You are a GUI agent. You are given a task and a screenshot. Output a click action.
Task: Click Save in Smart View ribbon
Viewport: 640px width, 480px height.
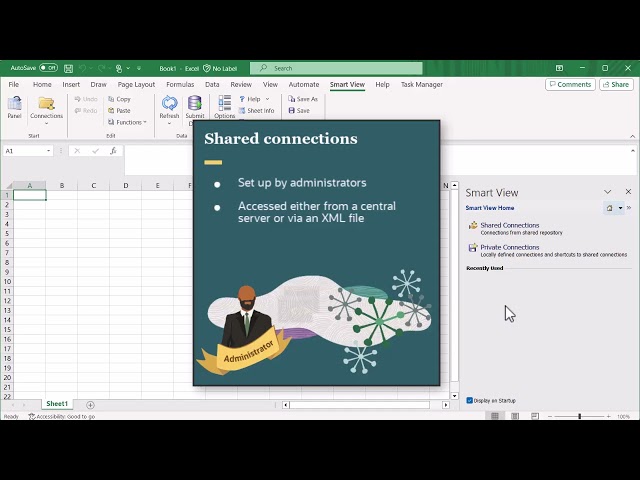point(299,111)
